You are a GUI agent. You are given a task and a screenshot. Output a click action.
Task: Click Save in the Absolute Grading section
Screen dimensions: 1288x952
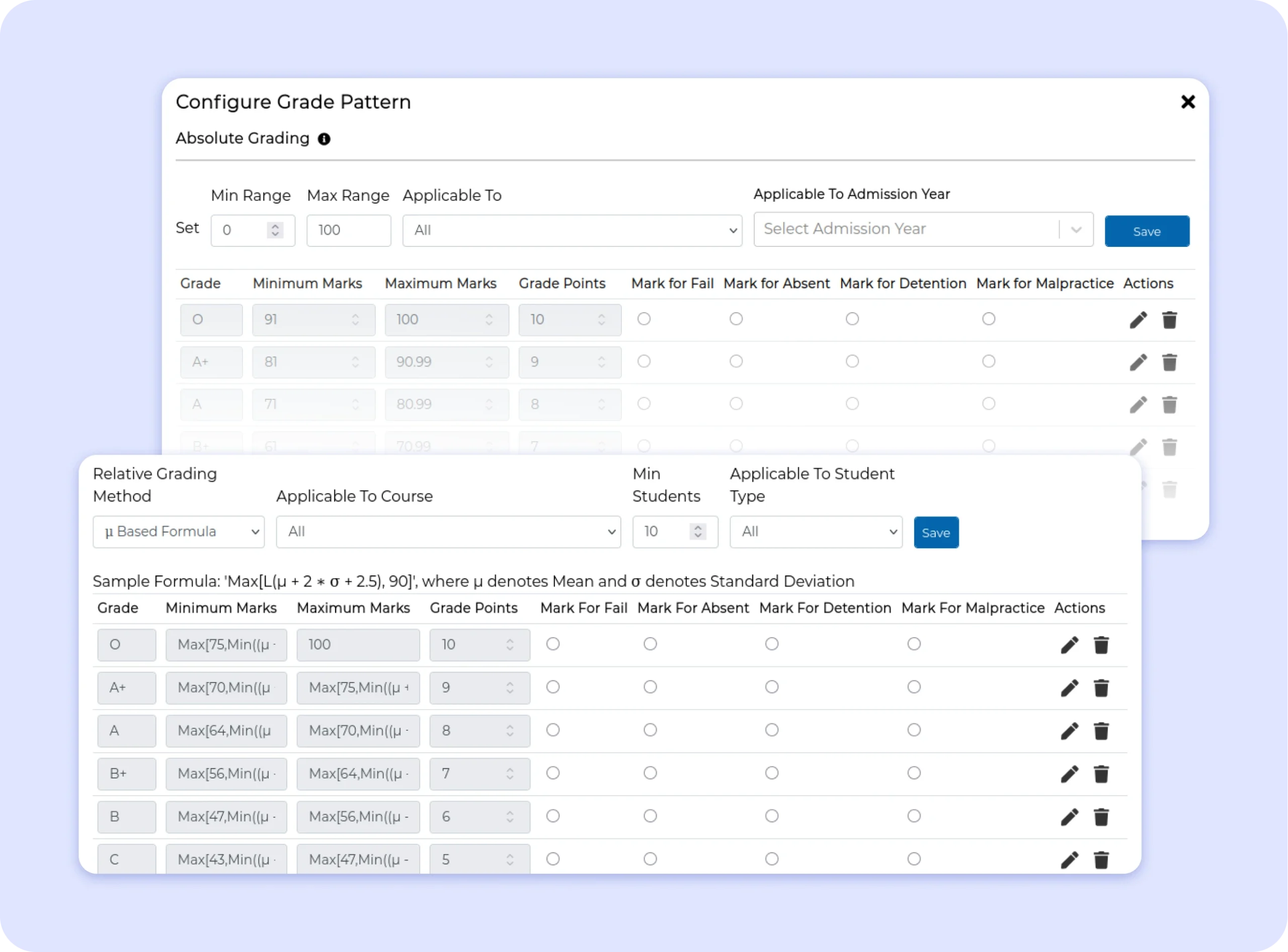click(x=1146, y=231)
